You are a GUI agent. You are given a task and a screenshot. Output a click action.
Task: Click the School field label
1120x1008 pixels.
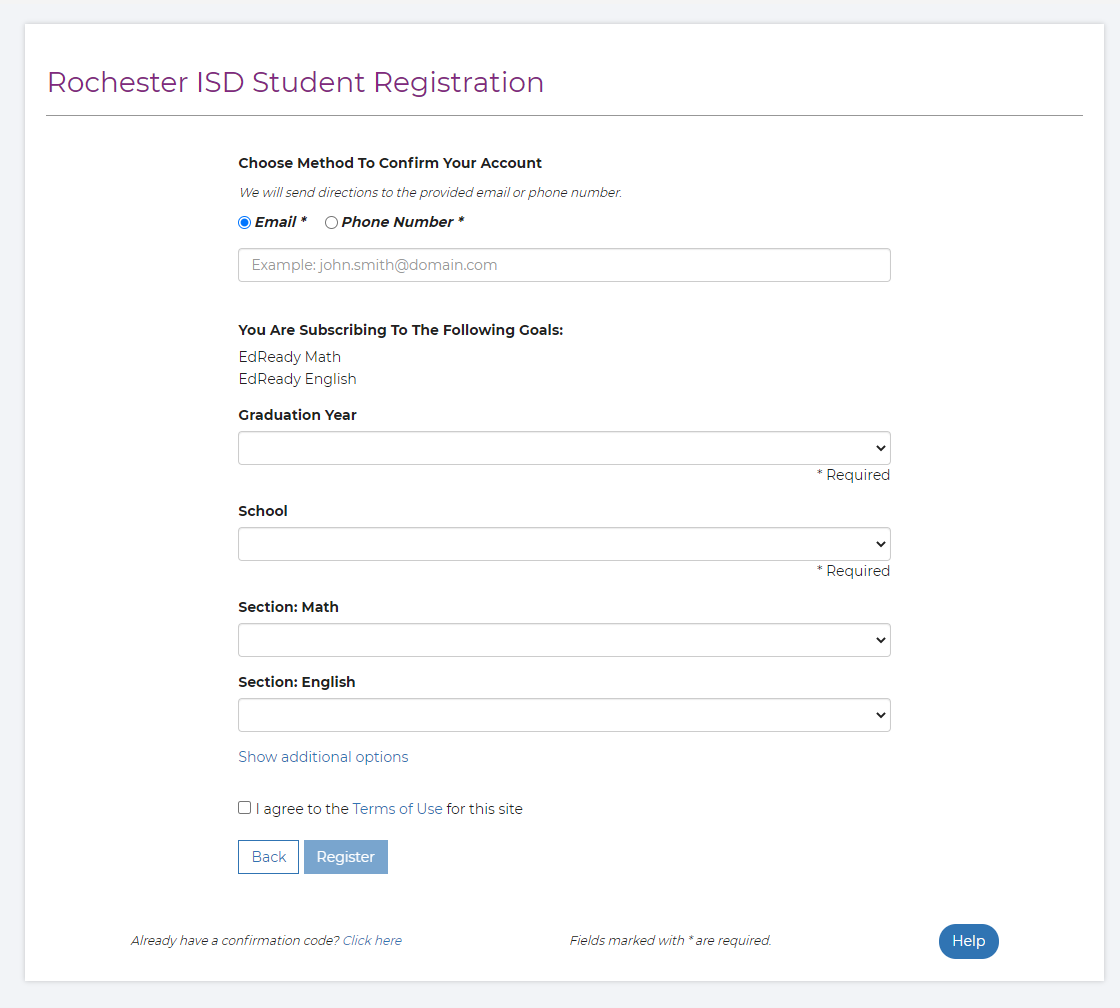263,511
